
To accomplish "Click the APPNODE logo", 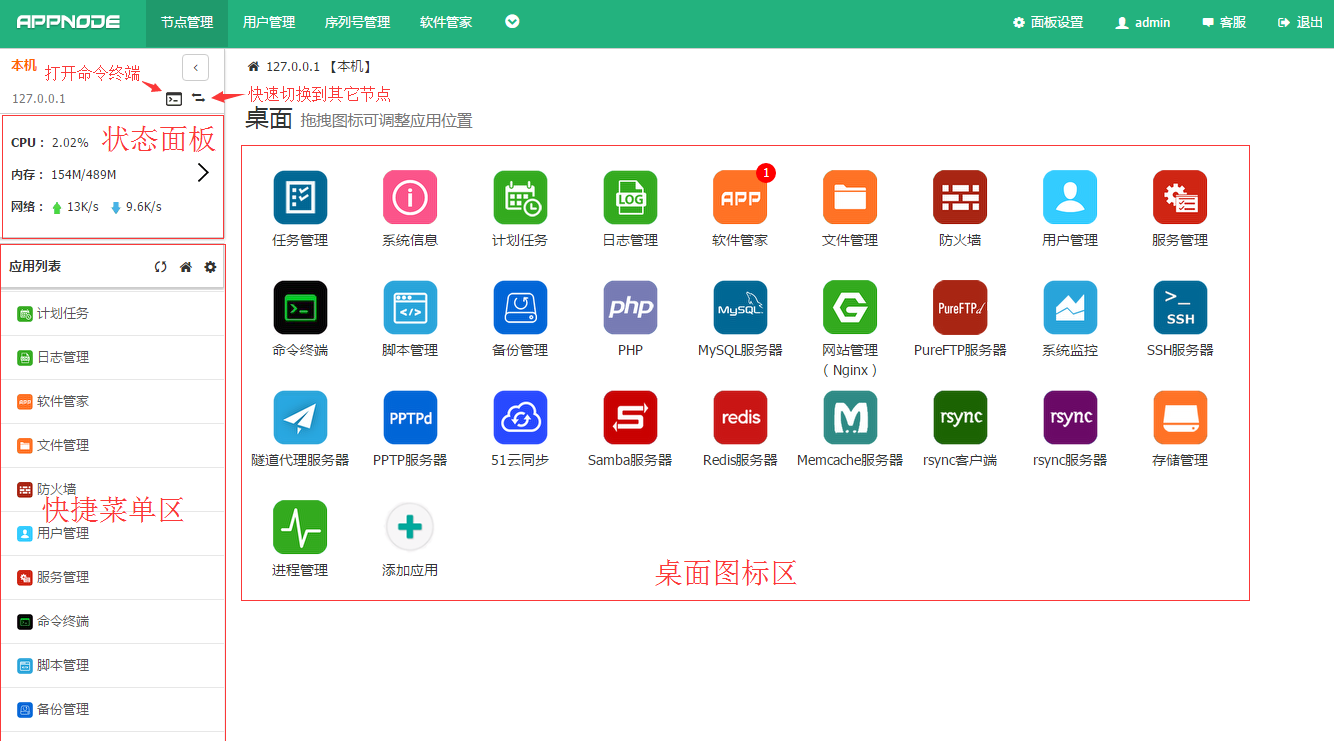I will pos(68,22).
